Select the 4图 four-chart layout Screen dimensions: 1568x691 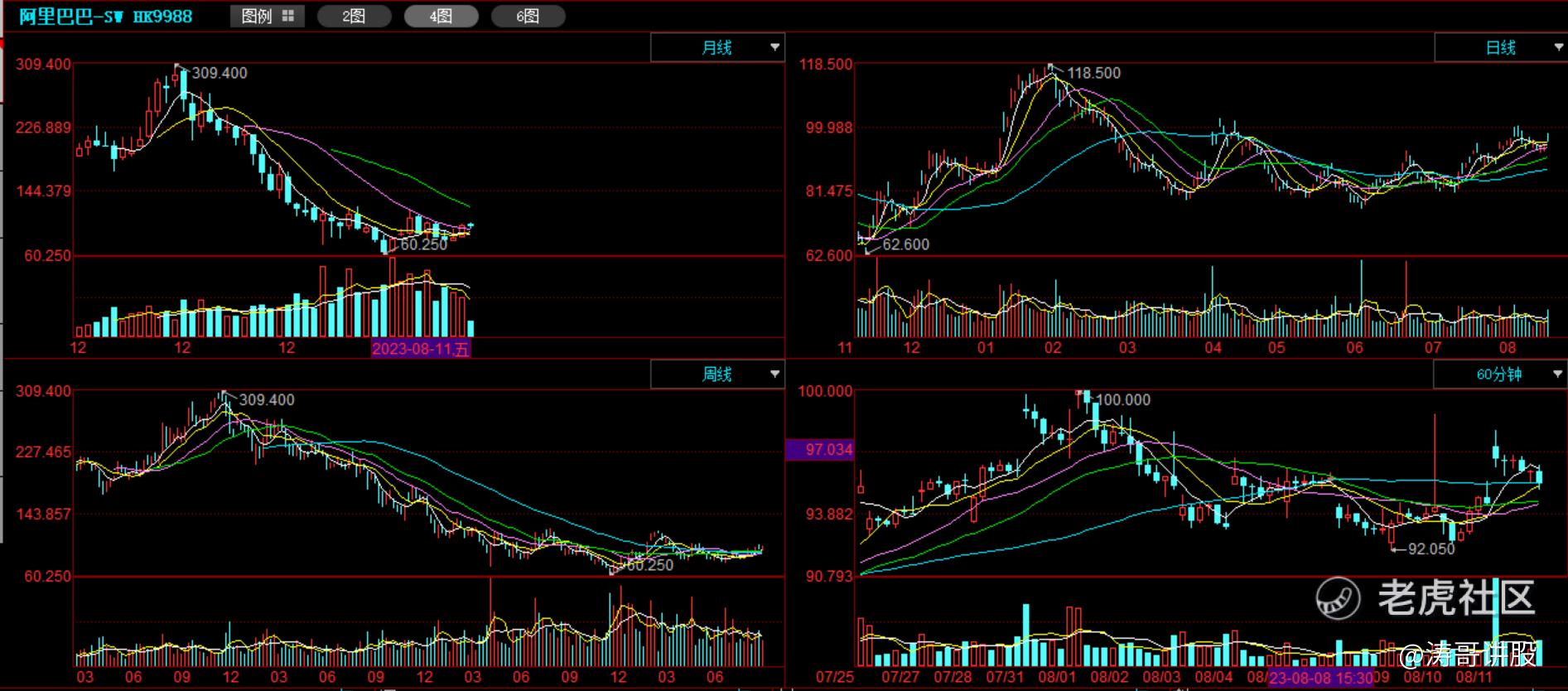(x=441, y=16)
